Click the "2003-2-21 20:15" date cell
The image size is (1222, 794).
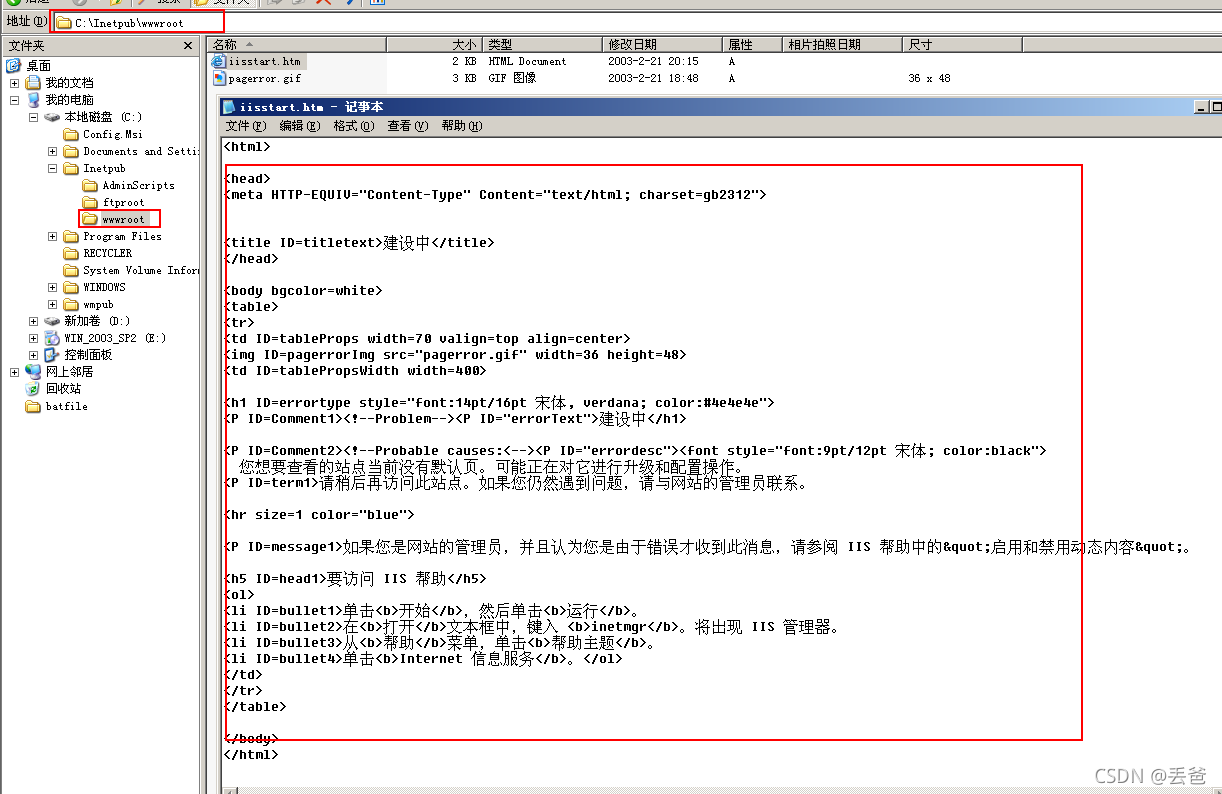(653, 61)
